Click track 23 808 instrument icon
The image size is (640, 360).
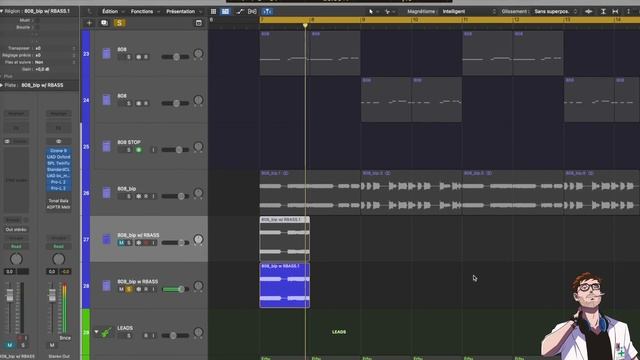click(x=106, y=53)
